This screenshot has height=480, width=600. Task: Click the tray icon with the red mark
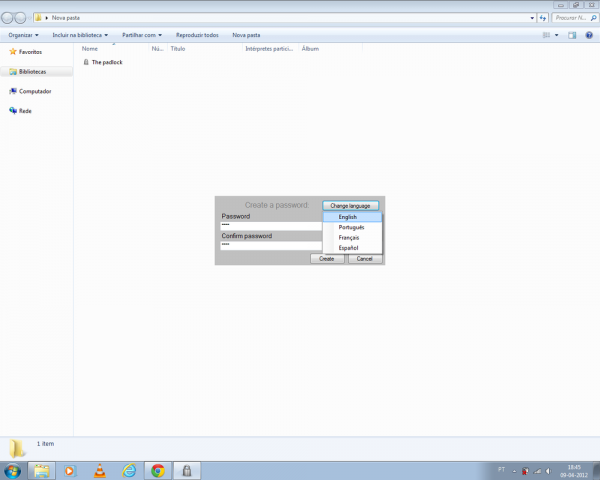point(525,471)
